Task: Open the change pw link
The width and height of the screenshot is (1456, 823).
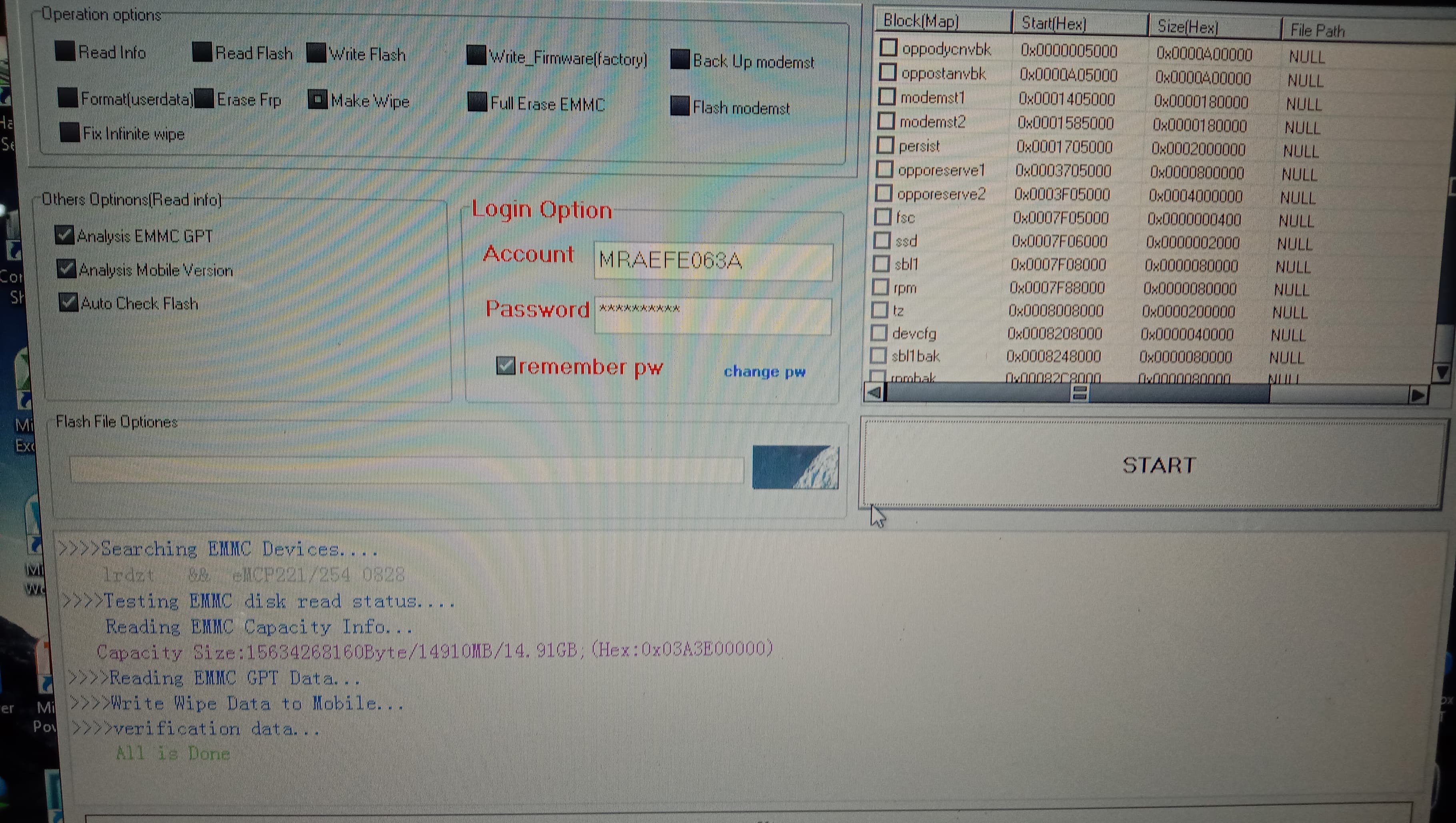Action: (x=764, y=372)
